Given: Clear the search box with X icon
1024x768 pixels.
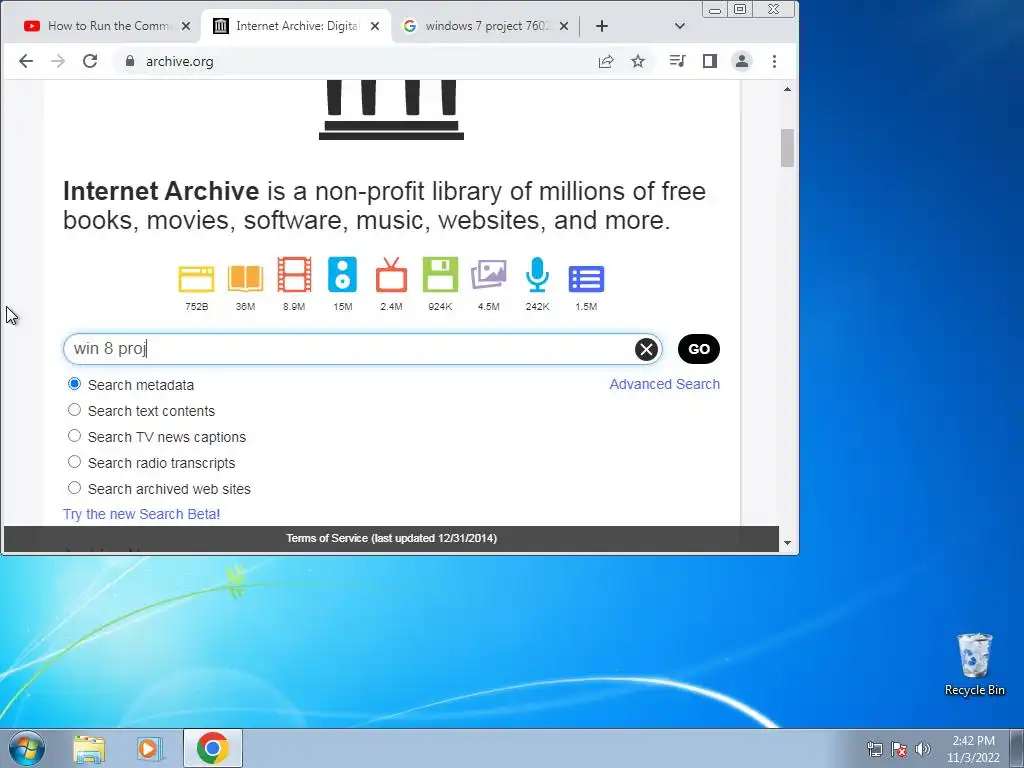Looking at the screenshot, I should pos(646,349).
